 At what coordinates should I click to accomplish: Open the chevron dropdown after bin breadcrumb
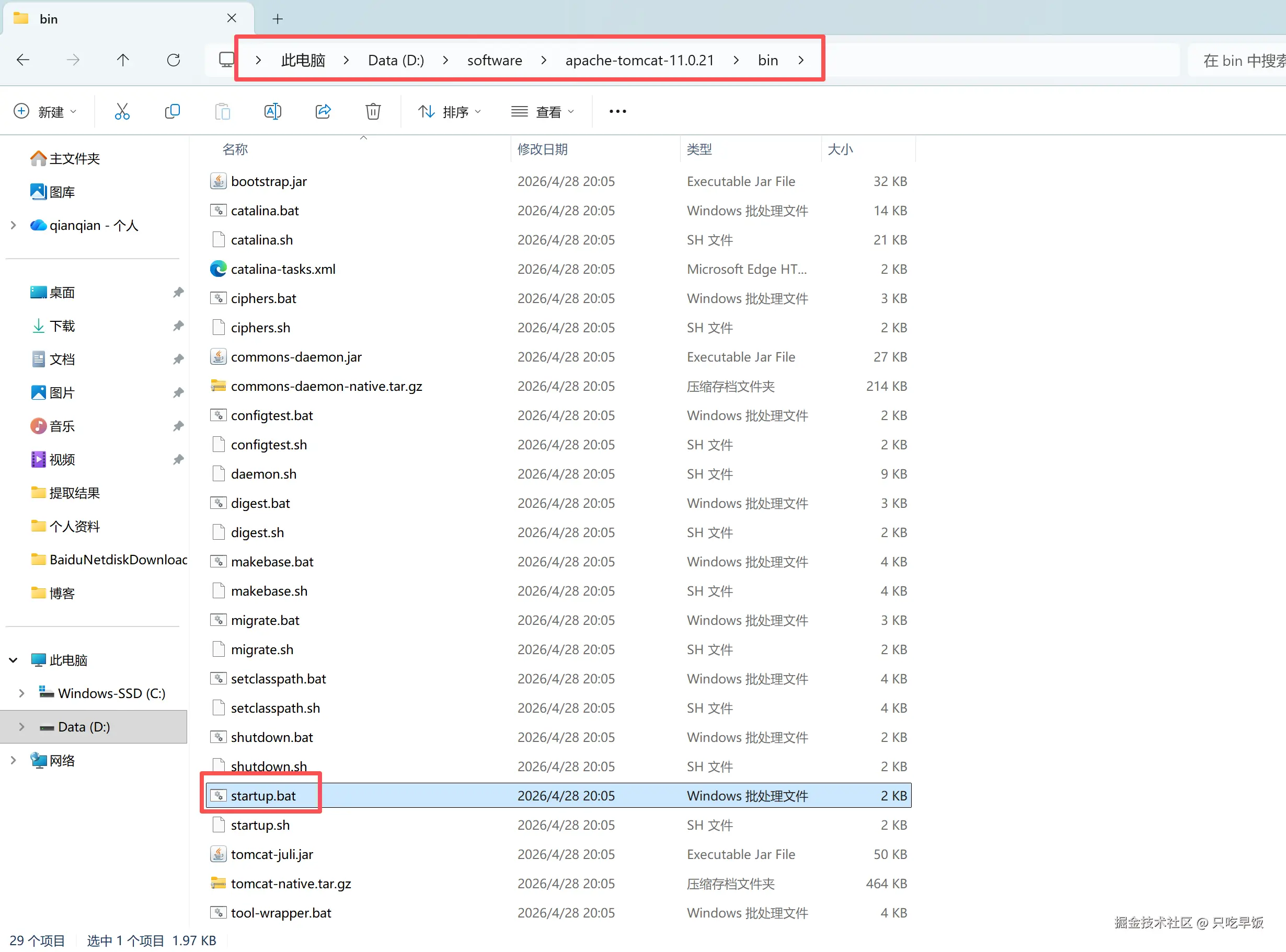pos(801,60)
